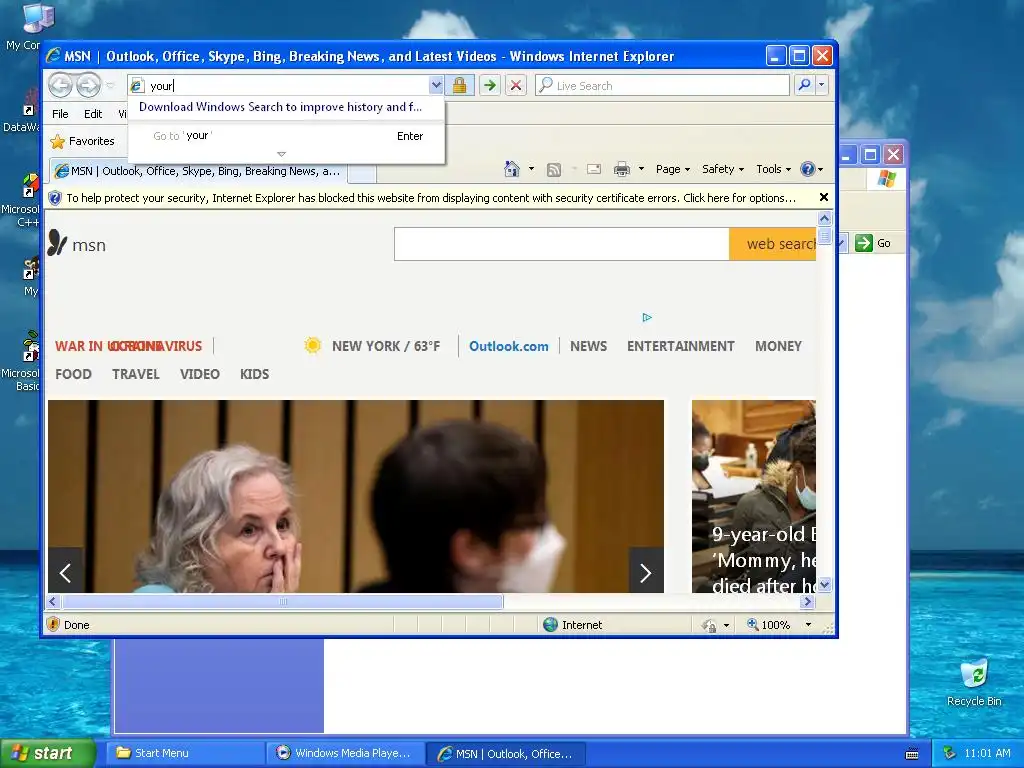
Task: Click the sun weather icon
Action: coord(312,345)
